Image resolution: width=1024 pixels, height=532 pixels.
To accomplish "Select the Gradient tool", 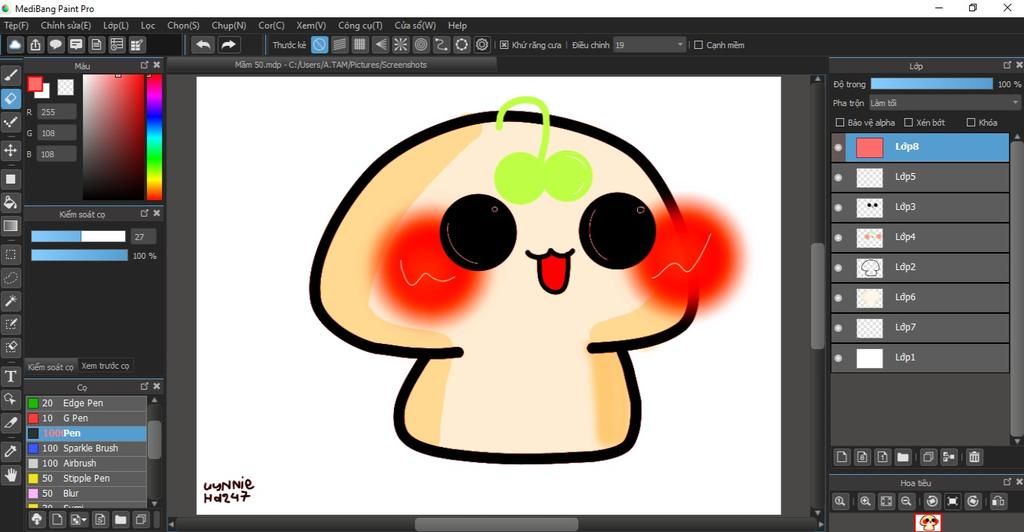I will (10, 226).
